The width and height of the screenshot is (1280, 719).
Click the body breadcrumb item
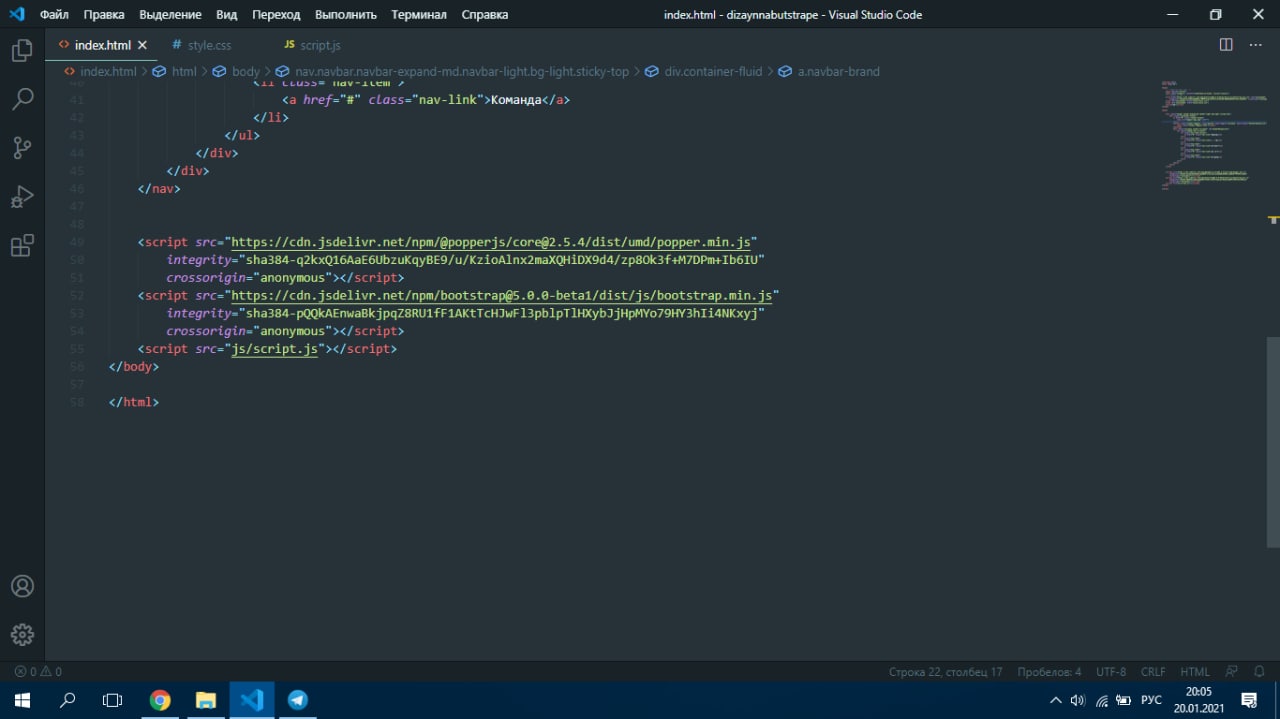pyautogui.click(x=236, y=71)
